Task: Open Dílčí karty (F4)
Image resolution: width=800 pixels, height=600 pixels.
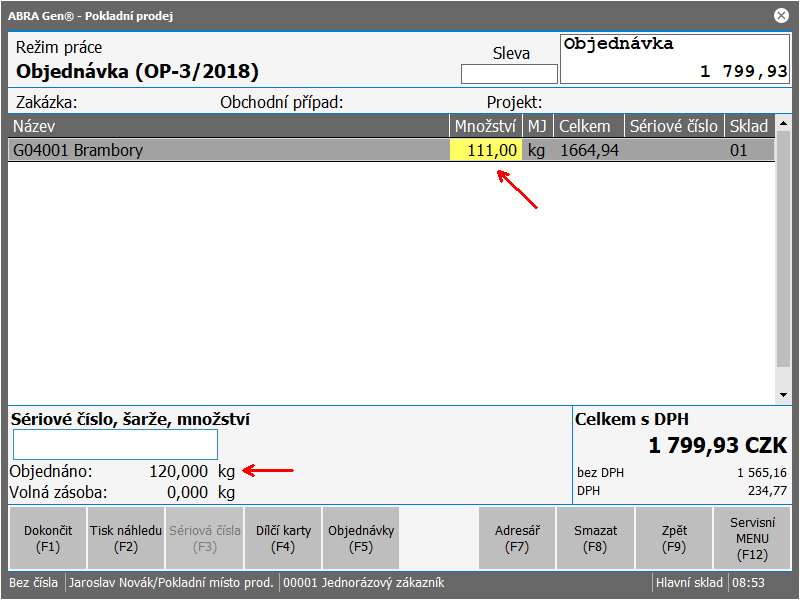Action: [x=283, y=538]
